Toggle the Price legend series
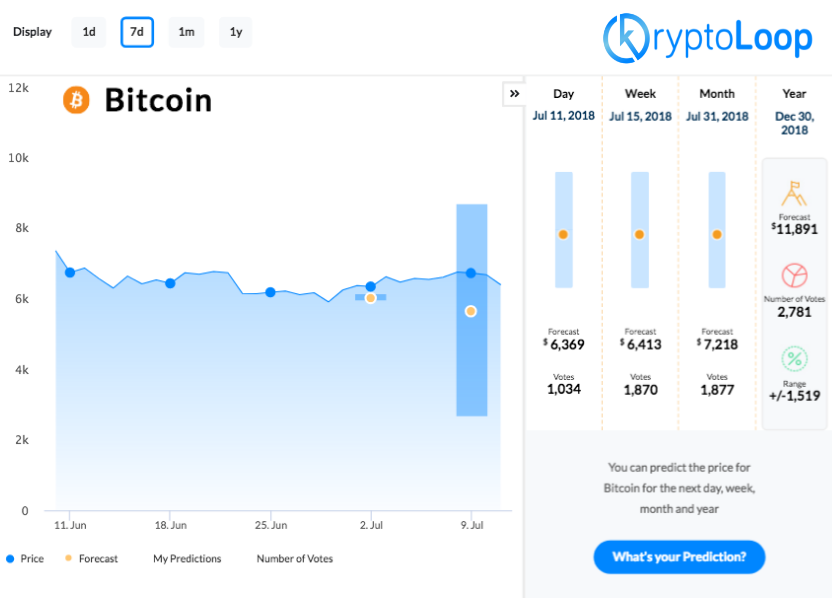The image size is (832, 598). [25, 559]
